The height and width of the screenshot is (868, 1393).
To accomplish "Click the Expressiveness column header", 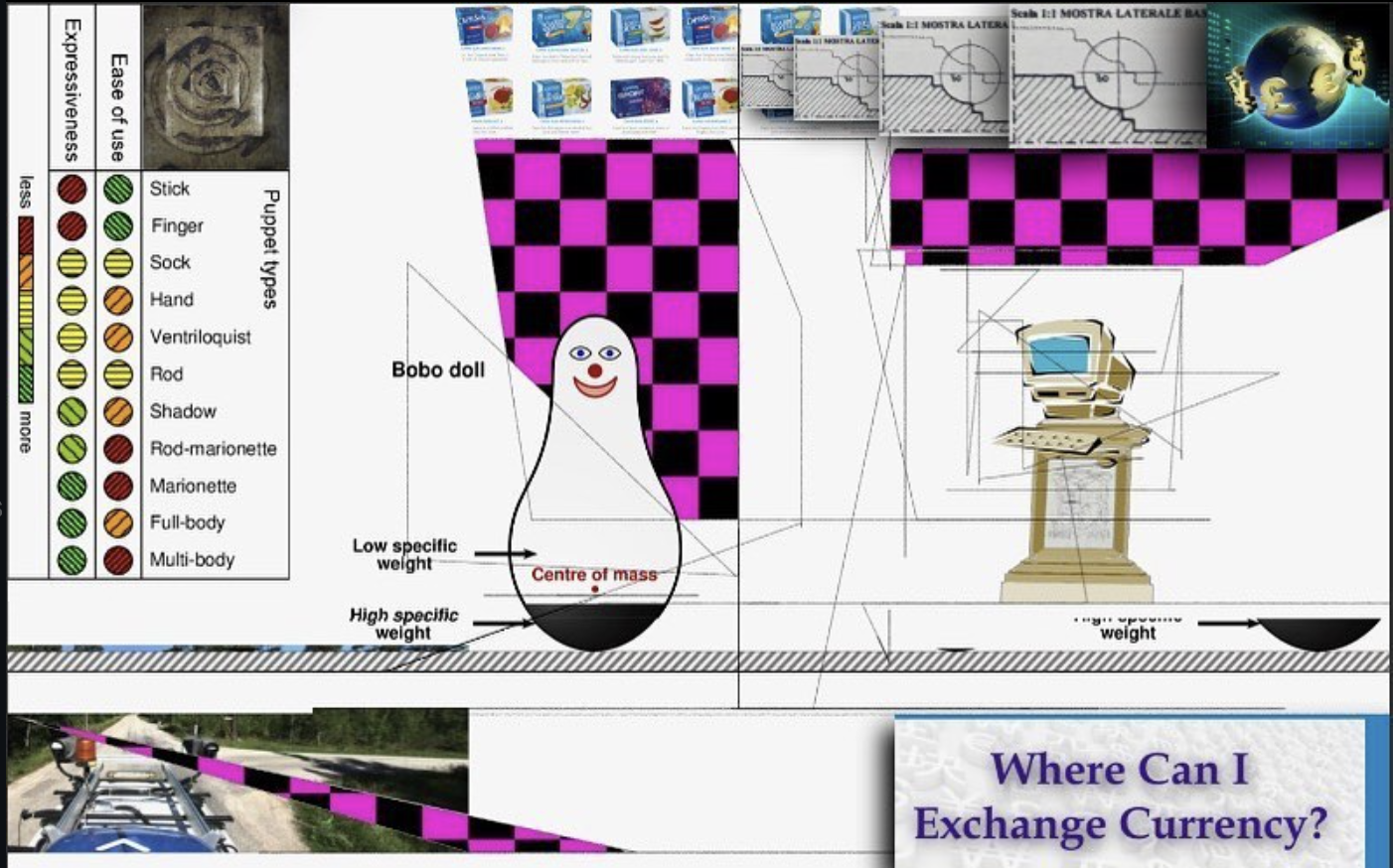I will tap(72, 89).
